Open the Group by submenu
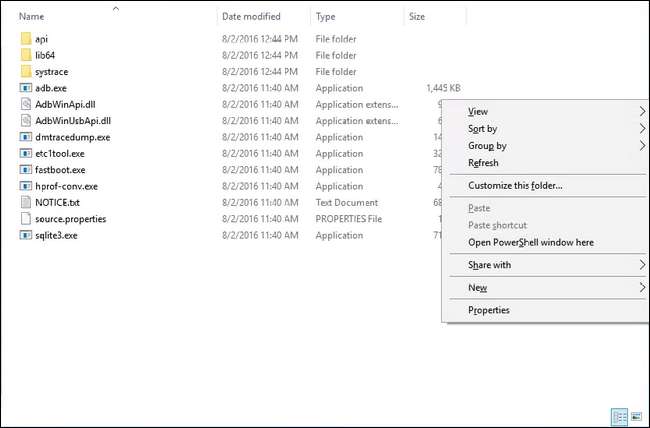This screenshot has height=428, width=650. click(547, 146)
